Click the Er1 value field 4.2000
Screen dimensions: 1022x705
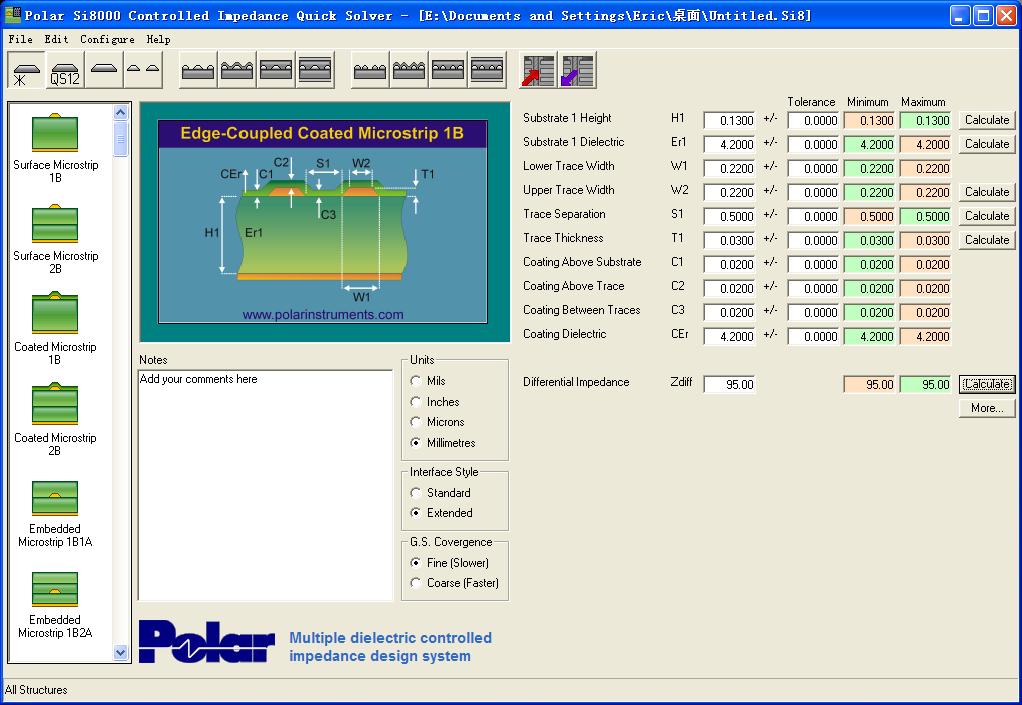pyautogui.click(x=729, y=145)
